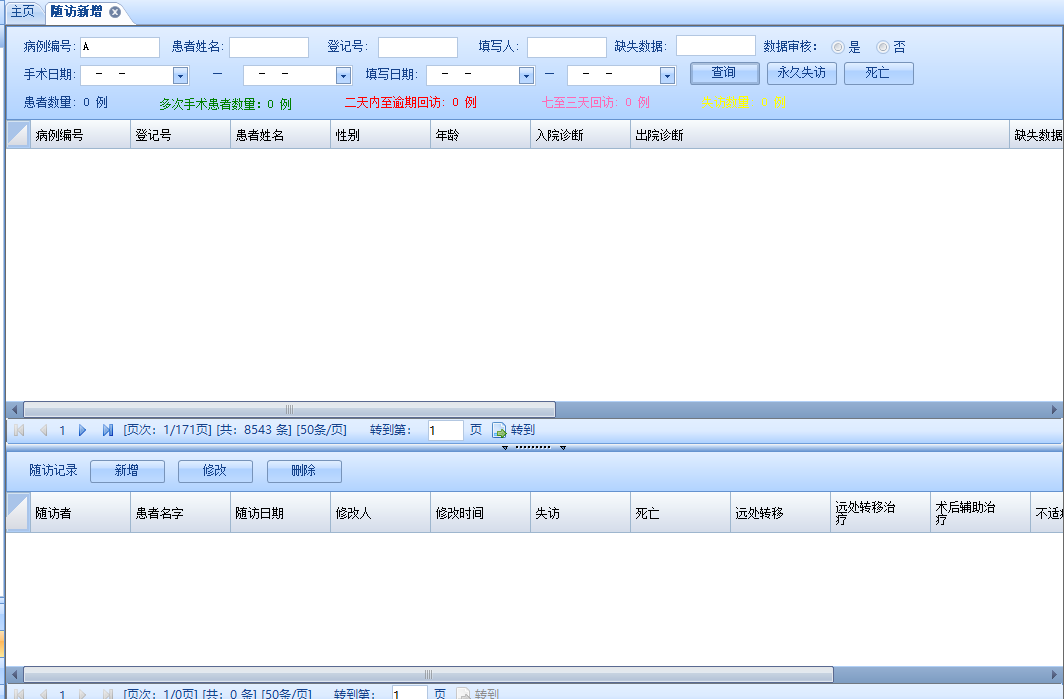The height and width of the screenshot is (699, 1064).
Task: Open the first 手术日期 date picker dropdown icon
Action: (180, 74)
